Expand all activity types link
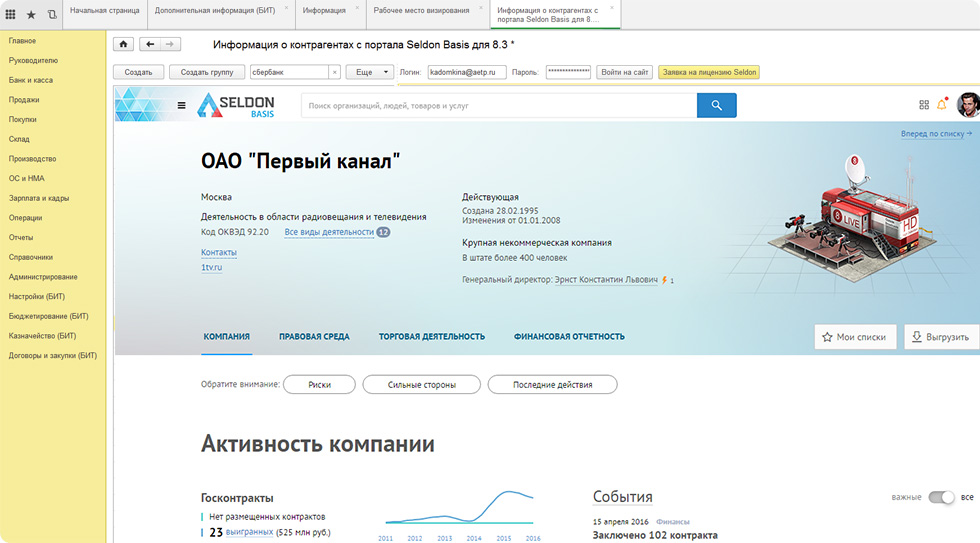 click(329, 232)
